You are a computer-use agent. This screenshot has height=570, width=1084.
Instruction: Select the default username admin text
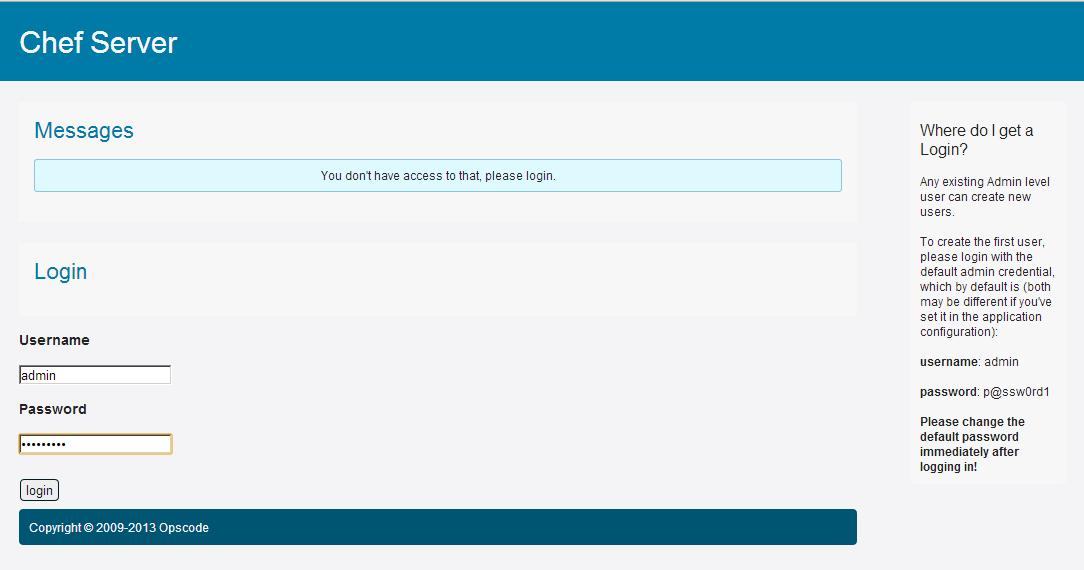(969, 361)
